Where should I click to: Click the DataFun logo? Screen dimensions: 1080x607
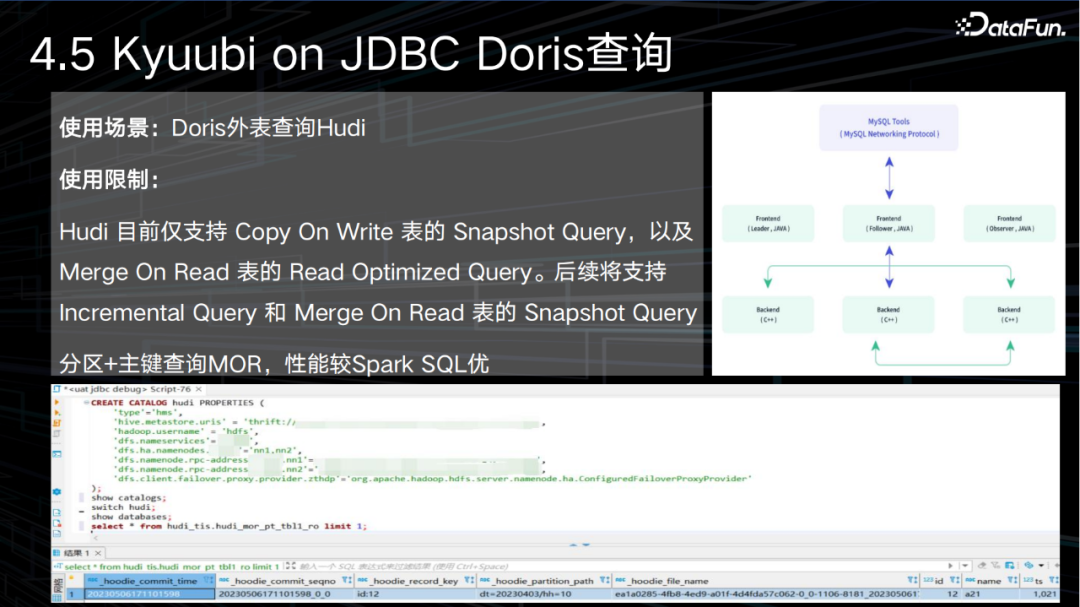point(1010,25)
